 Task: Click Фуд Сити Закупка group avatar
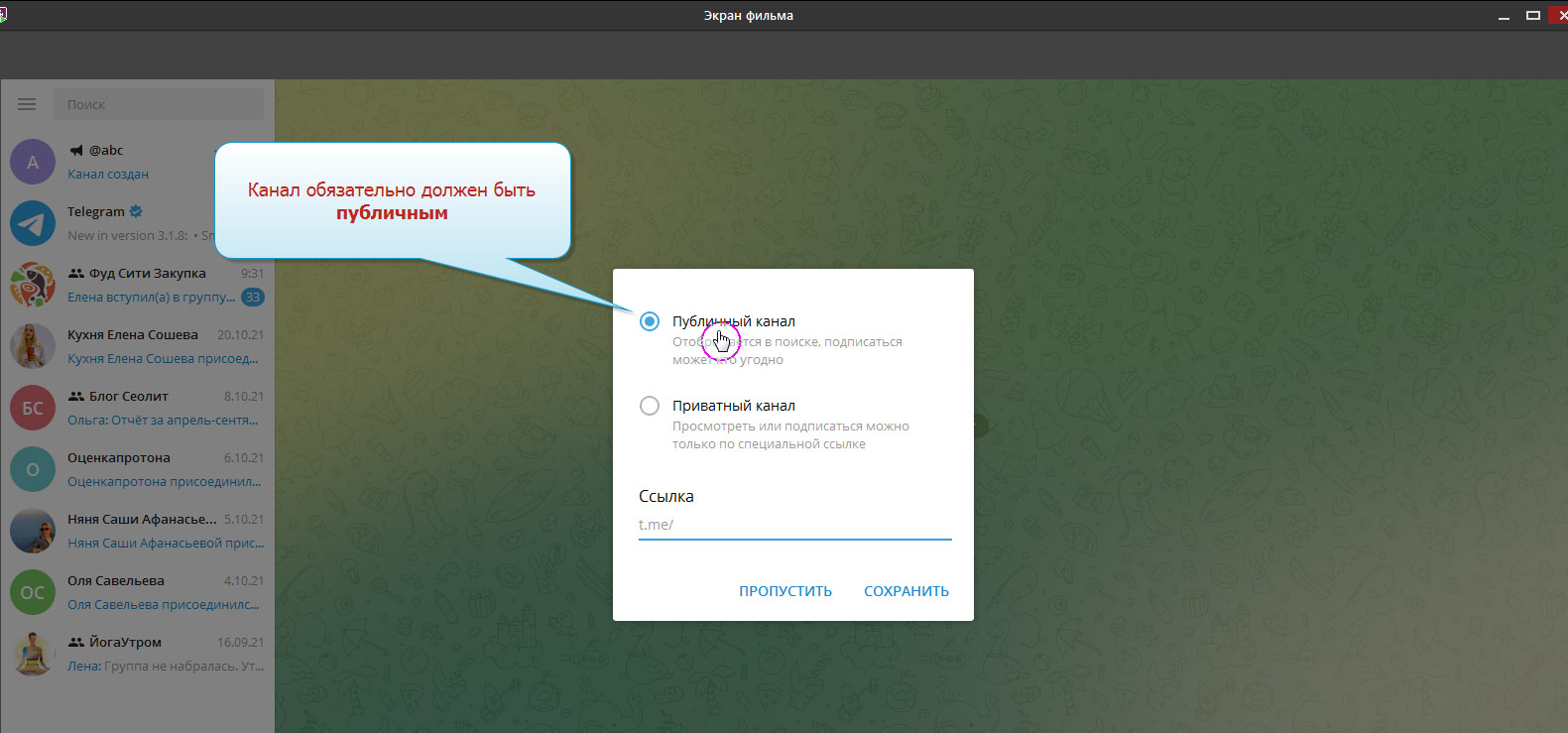point(33,286)
